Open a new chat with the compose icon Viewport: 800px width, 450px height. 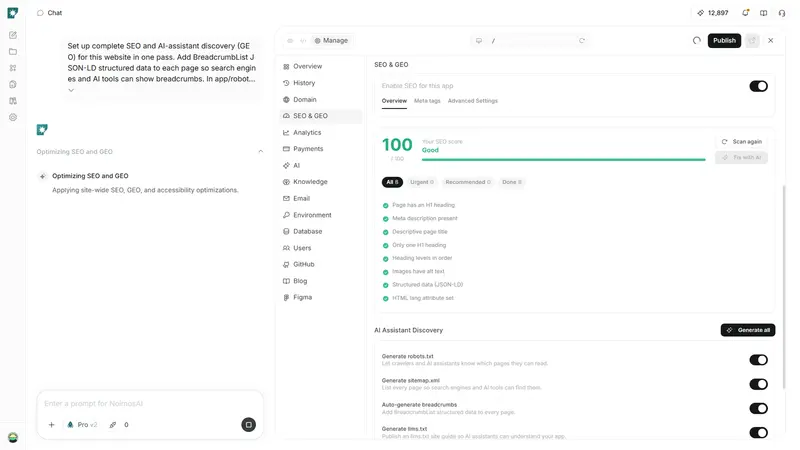click(x=13, y=35)
